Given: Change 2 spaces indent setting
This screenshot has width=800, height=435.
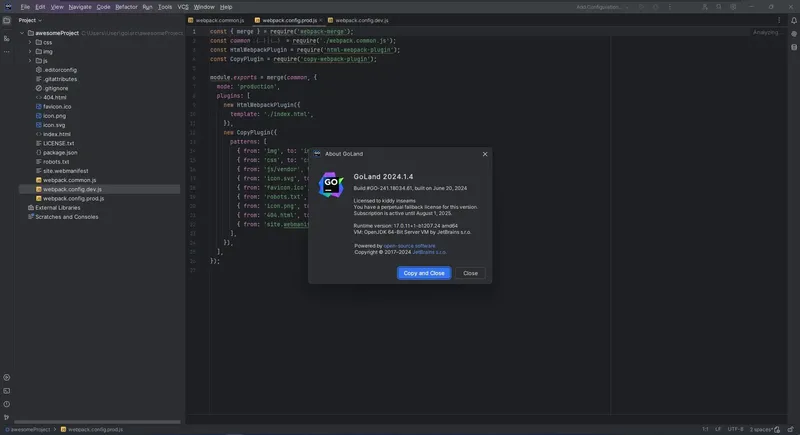Looking at the screenshot, I should coord(761,429).
